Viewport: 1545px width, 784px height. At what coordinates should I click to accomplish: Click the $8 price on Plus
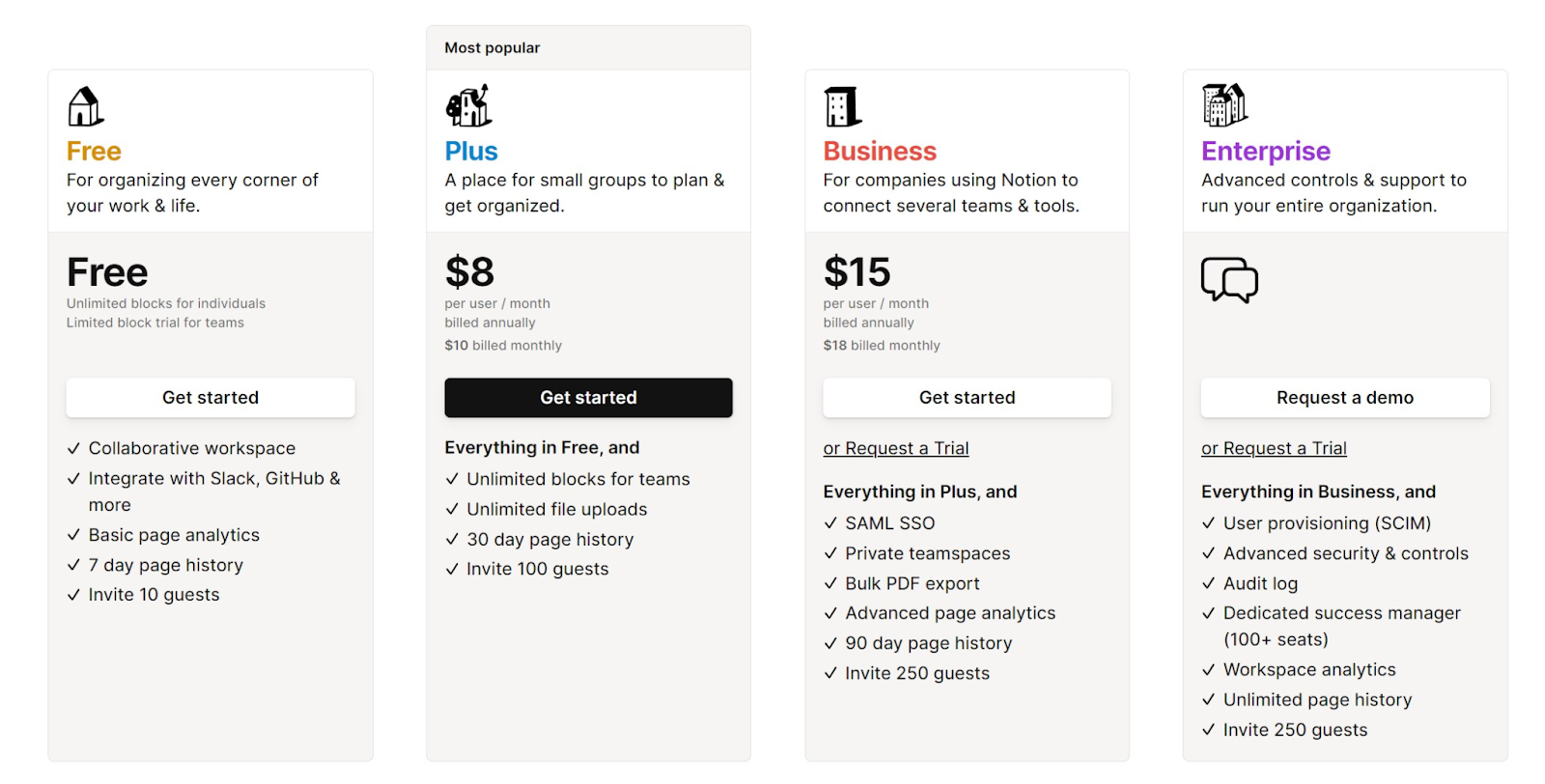(469, 272)
